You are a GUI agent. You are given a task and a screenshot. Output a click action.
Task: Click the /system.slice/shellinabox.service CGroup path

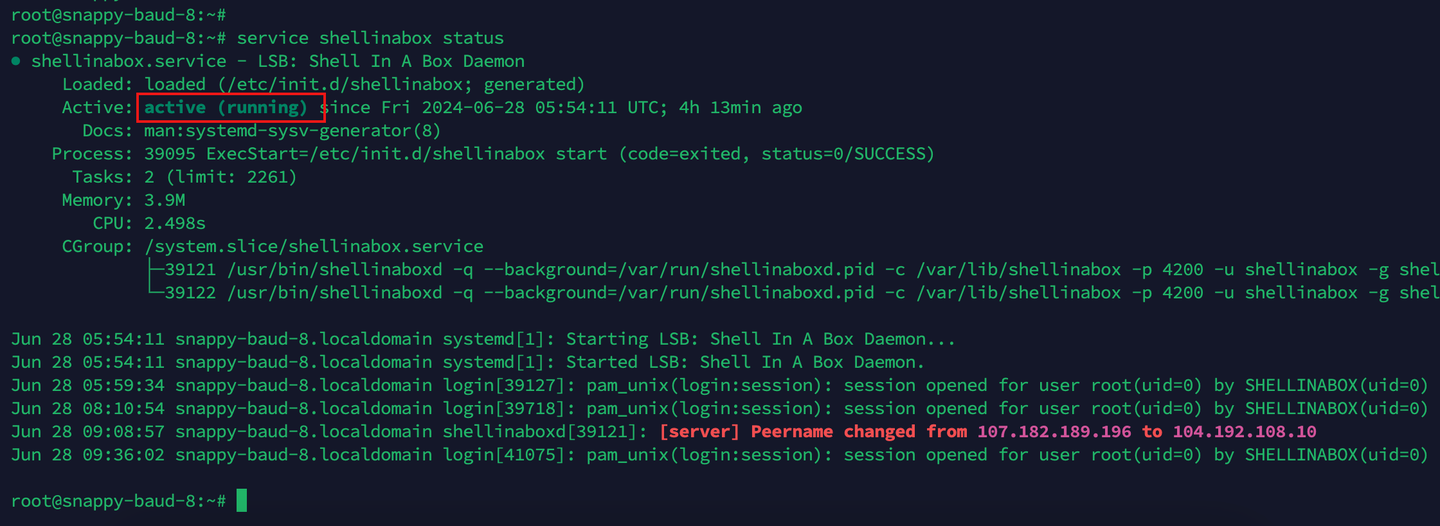pos(314,246)
